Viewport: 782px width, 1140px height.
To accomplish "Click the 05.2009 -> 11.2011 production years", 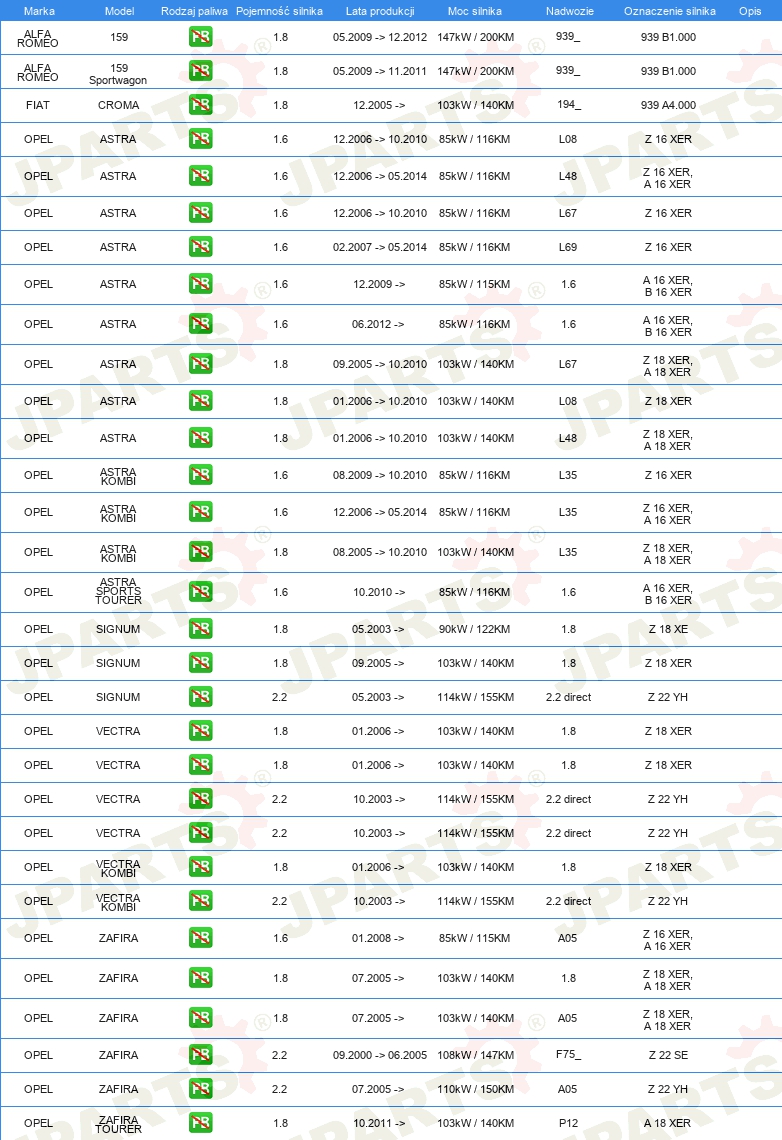I will tap(380, 71).
